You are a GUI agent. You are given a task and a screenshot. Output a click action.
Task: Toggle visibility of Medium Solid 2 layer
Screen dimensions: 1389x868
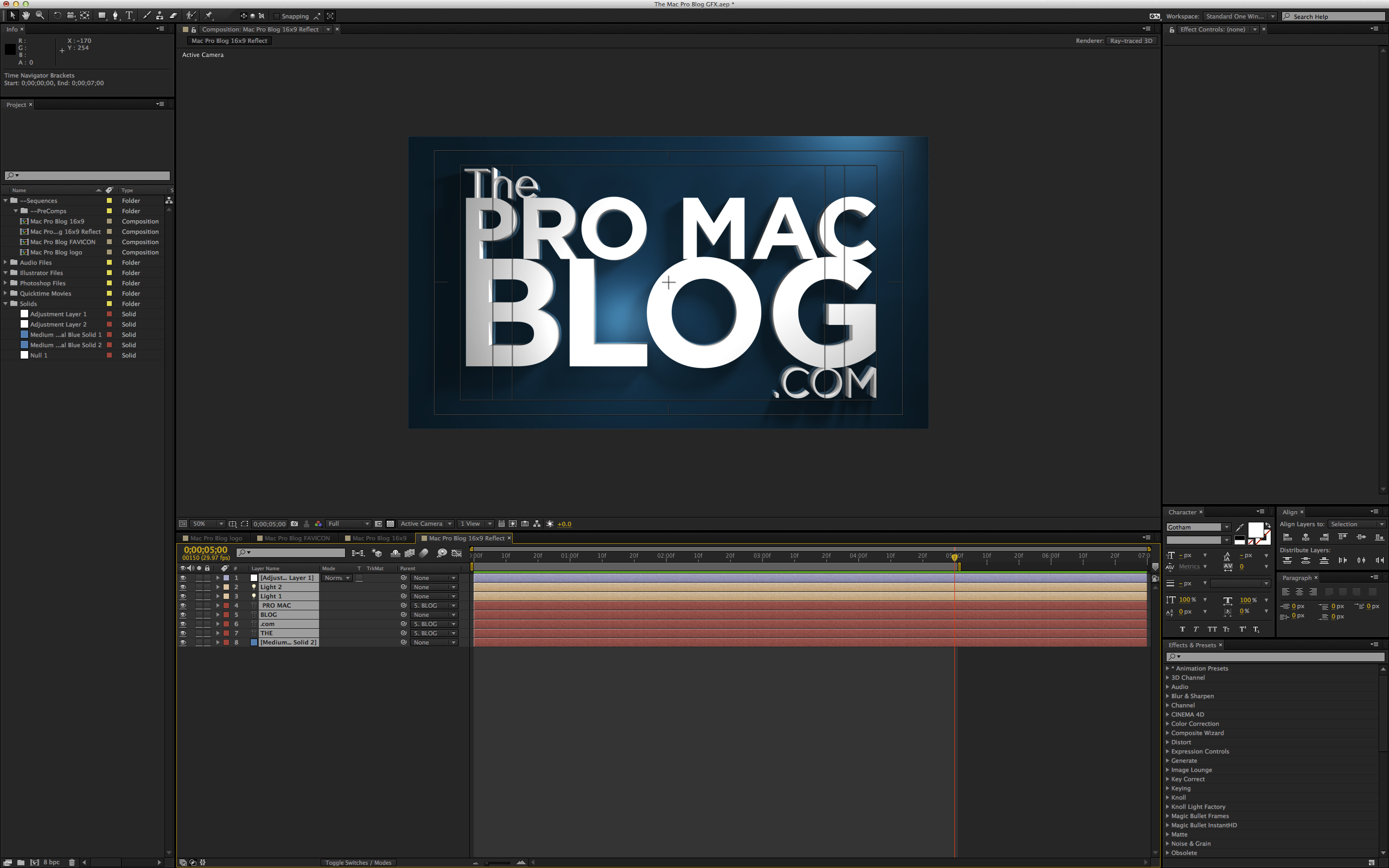182,642
